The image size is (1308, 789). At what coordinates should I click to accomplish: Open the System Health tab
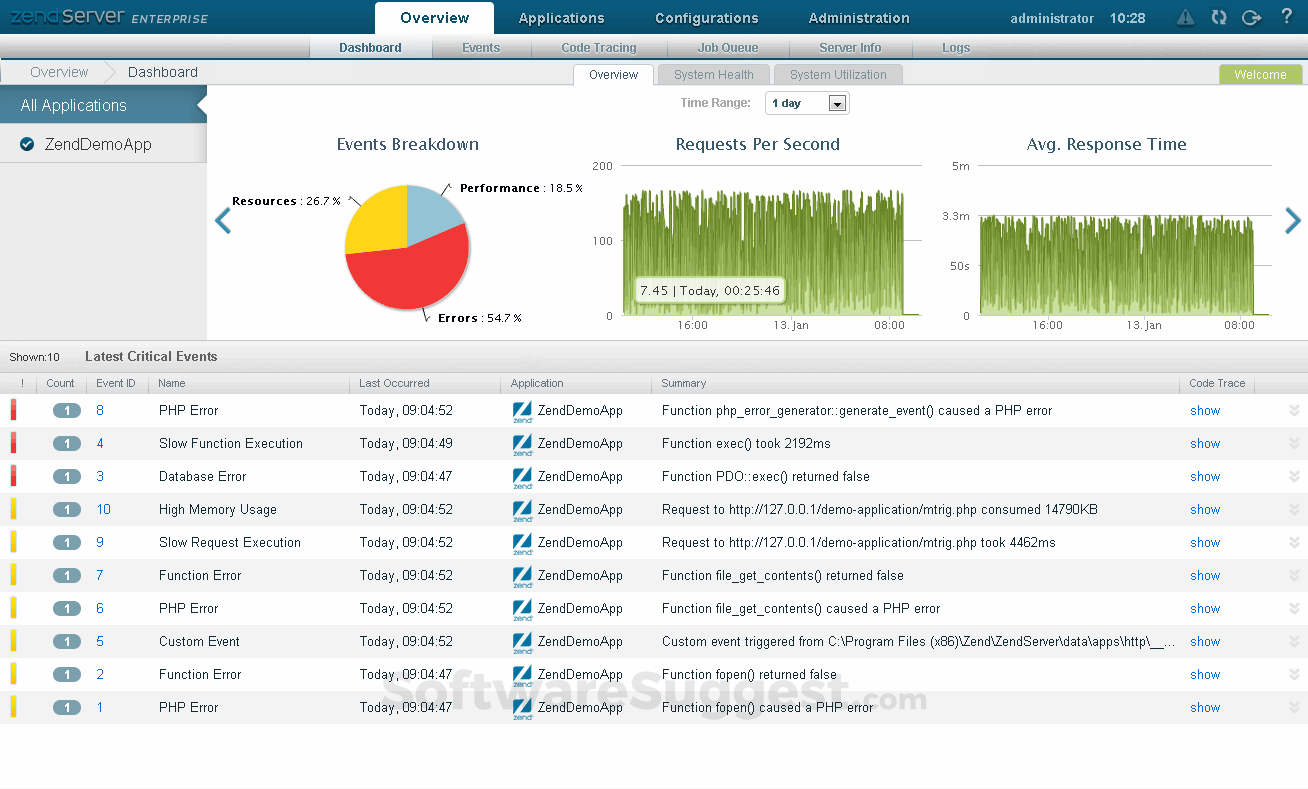pos(713,74)
